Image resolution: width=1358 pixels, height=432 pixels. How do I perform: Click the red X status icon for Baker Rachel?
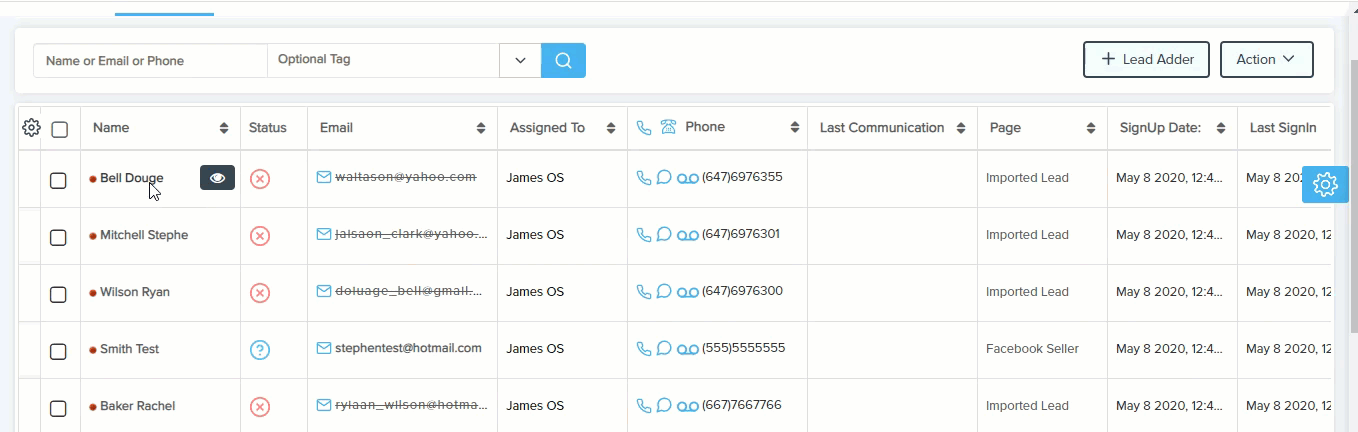tap(260, 407)
